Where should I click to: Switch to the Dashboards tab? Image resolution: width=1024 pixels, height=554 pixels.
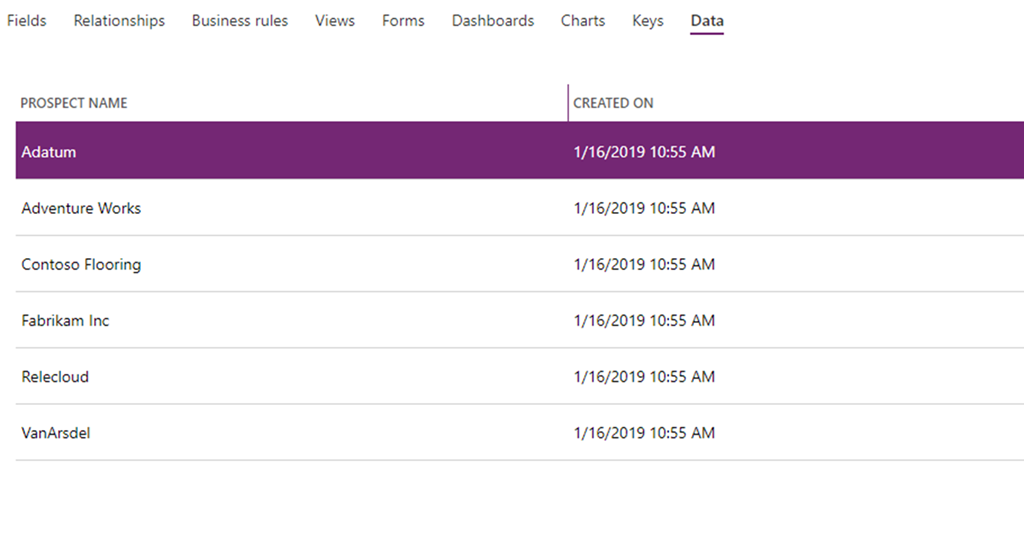point(493,20)
